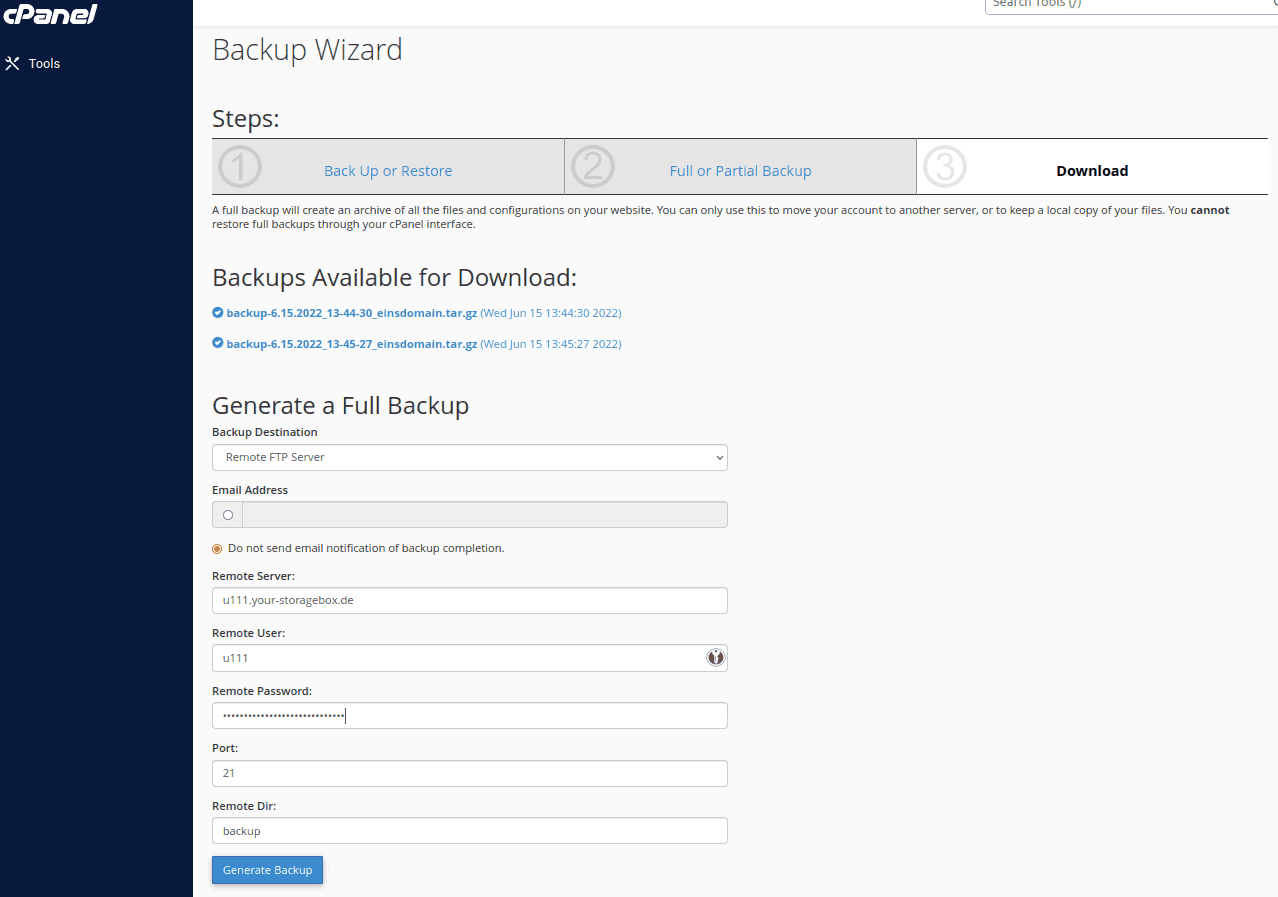Click the cPanel logo

[x=50, y=13]
